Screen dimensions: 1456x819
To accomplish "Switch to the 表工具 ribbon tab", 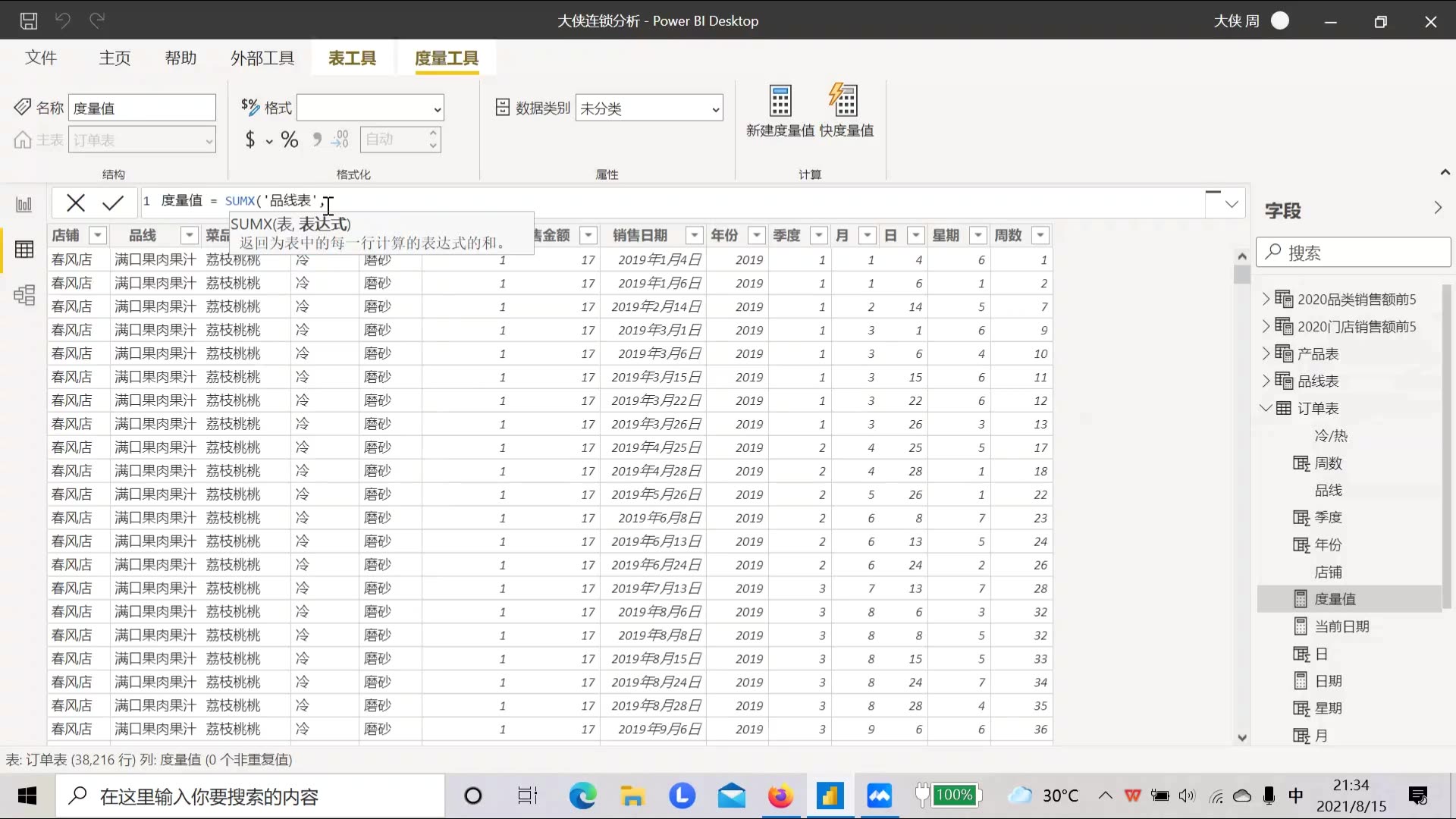I will (x=351, y=58).
